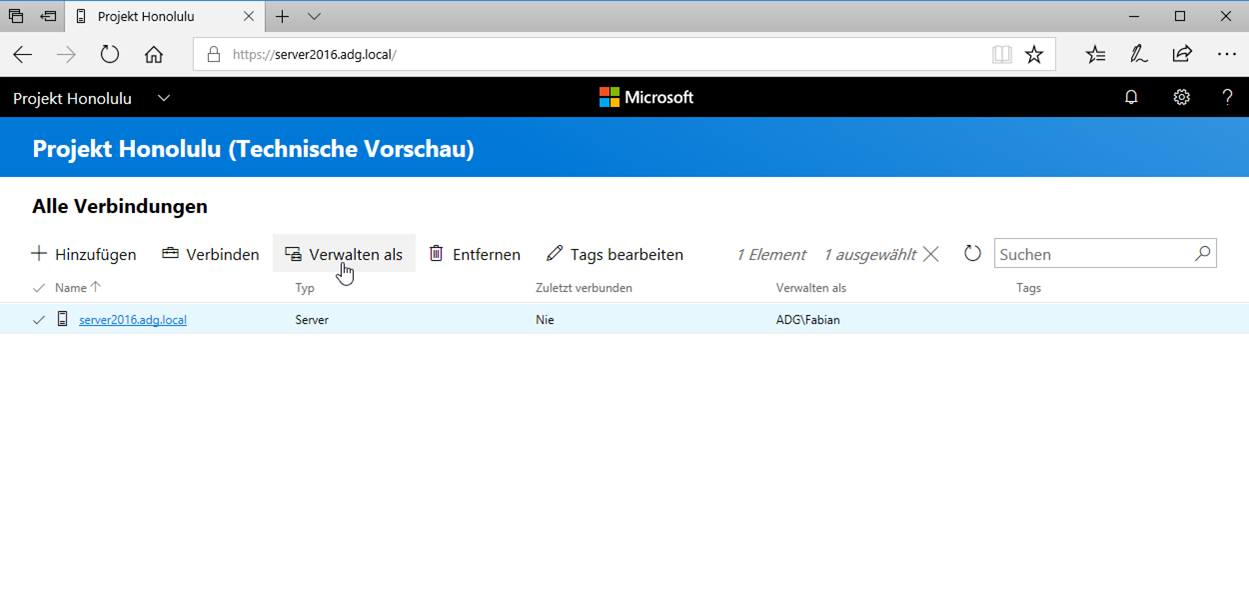This screenshot has height=589, width=1249.
Task: Open the server2016.adg.local link
Action: click(133, 320)
